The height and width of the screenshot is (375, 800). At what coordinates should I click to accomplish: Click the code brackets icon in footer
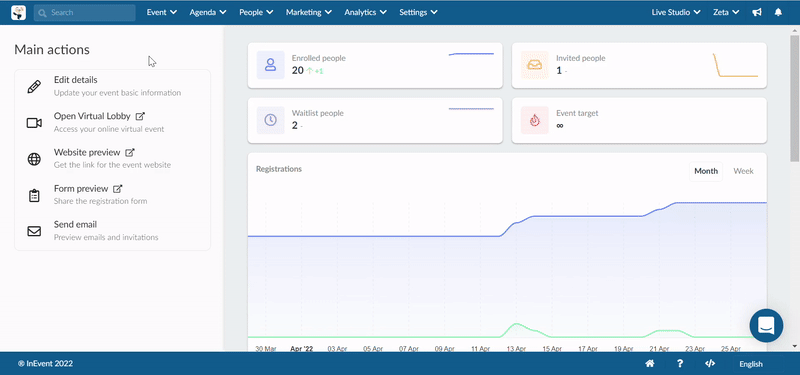(x=710, y=364)
